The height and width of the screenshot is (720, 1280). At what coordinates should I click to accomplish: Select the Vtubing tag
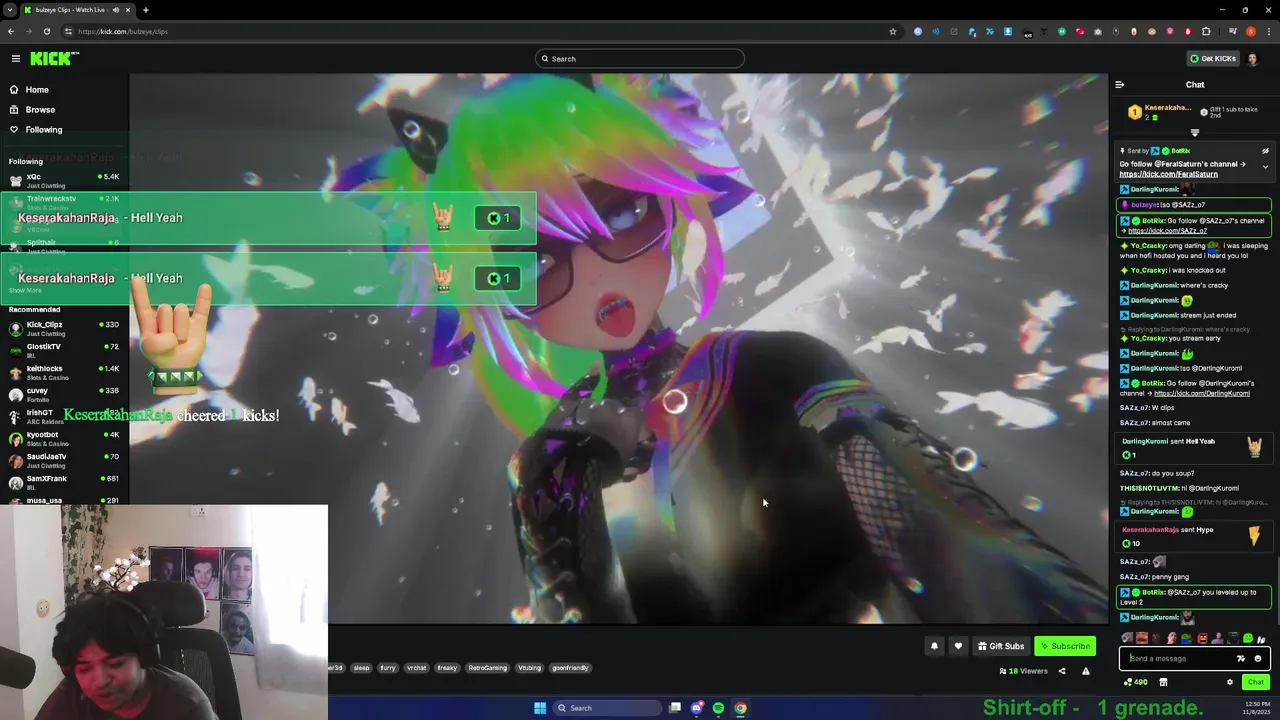pos(530,668)
